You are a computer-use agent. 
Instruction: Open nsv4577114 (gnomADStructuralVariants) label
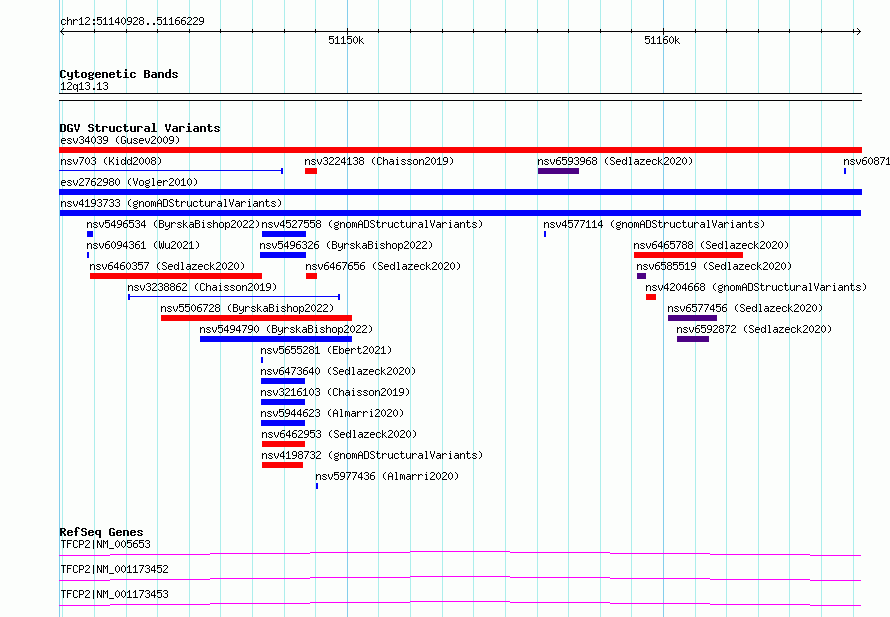coord(654,224)
